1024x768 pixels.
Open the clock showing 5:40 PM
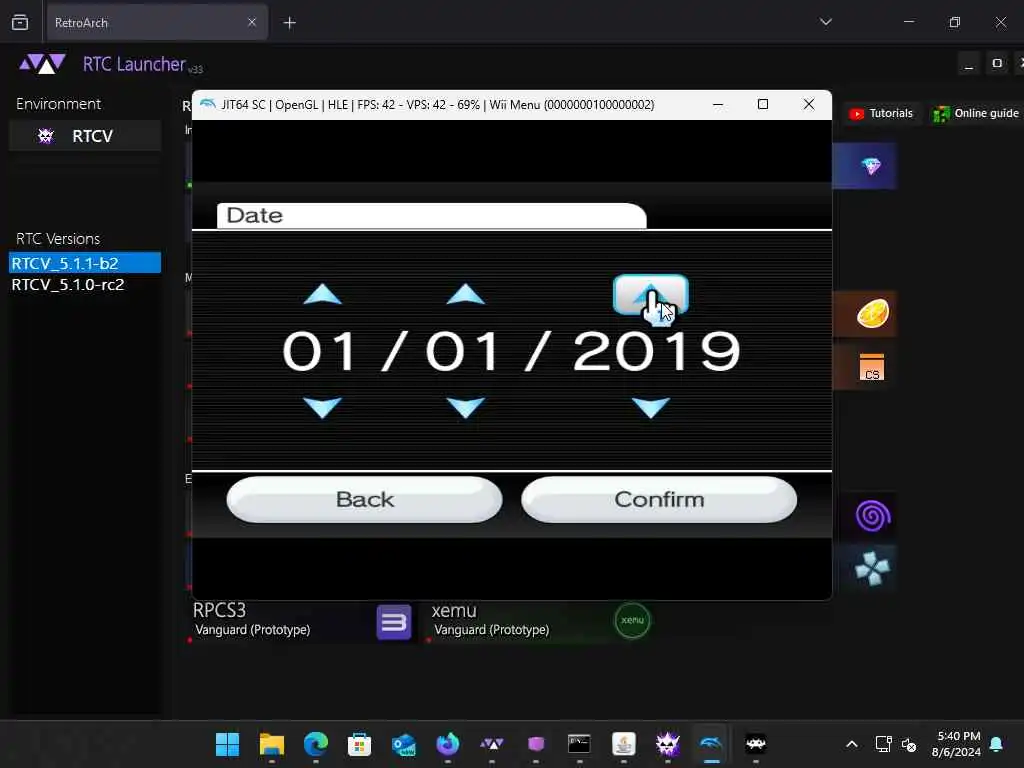(x=956, y=744)
